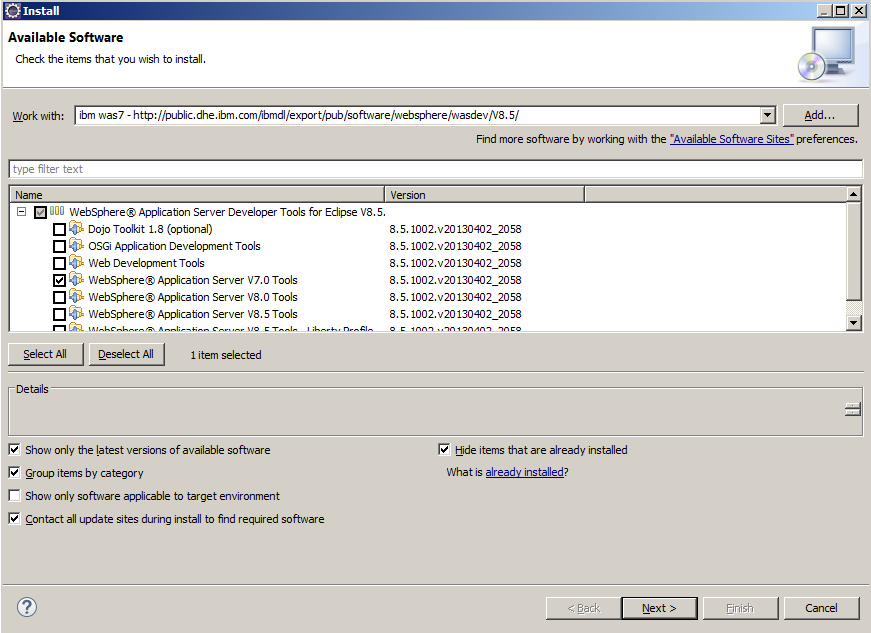Select WebSphere Application Server Developer Tools category text
871x633 pixels.
pos(227,212)
